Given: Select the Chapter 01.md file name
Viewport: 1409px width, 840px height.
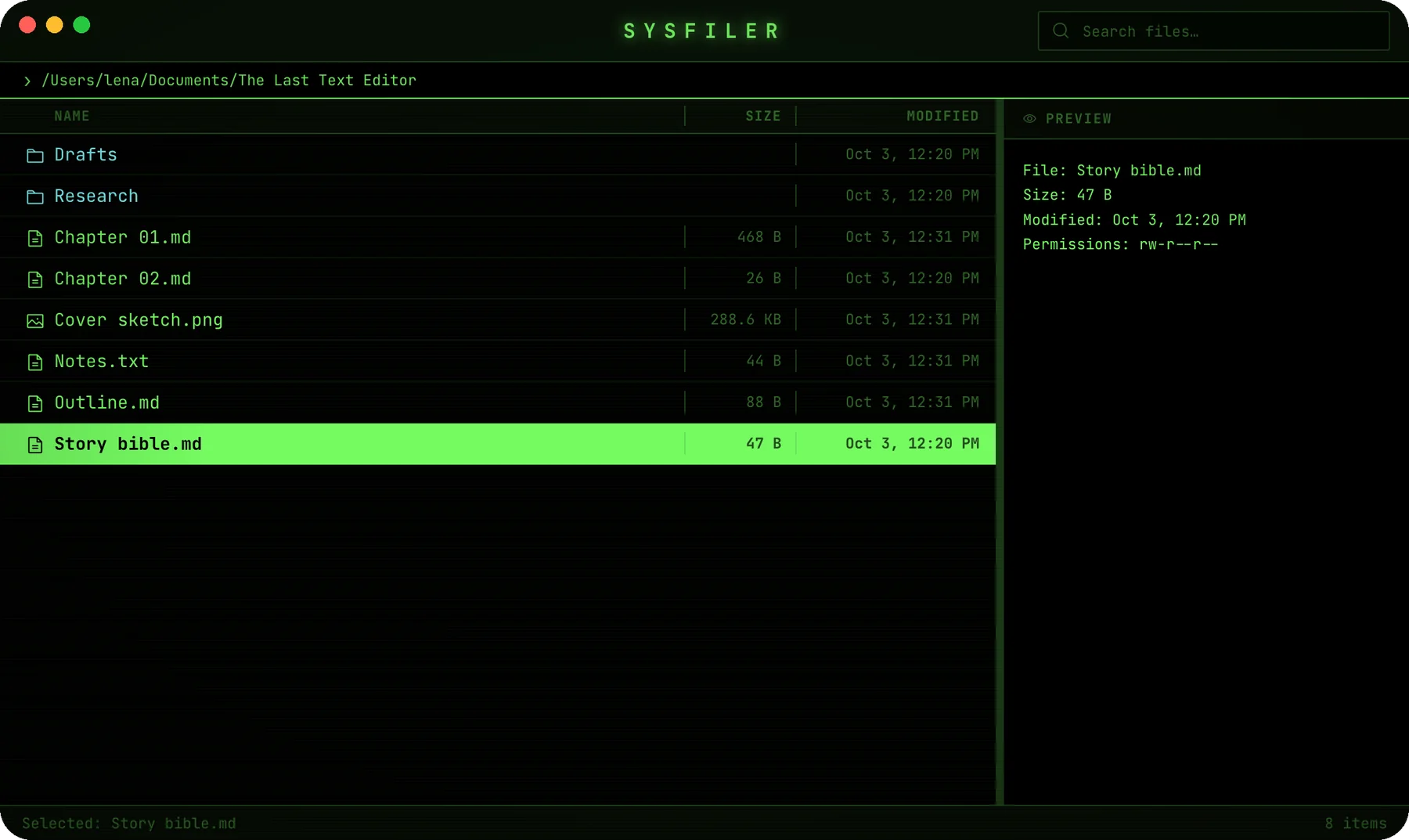Looking at the screenshot, I should pos(123,237).
